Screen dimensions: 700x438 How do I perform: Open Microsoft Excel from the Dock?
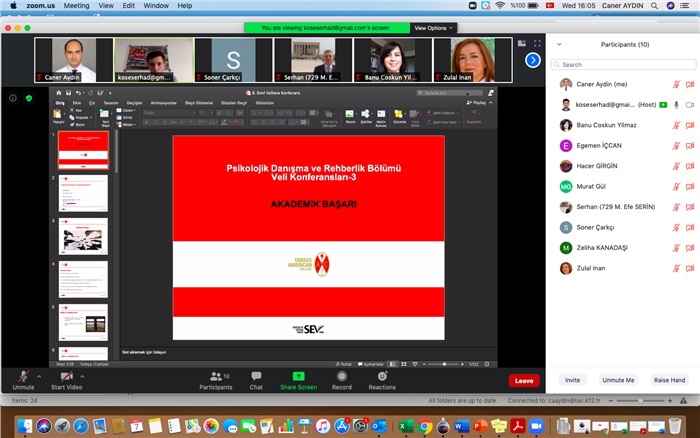(406, 426)
